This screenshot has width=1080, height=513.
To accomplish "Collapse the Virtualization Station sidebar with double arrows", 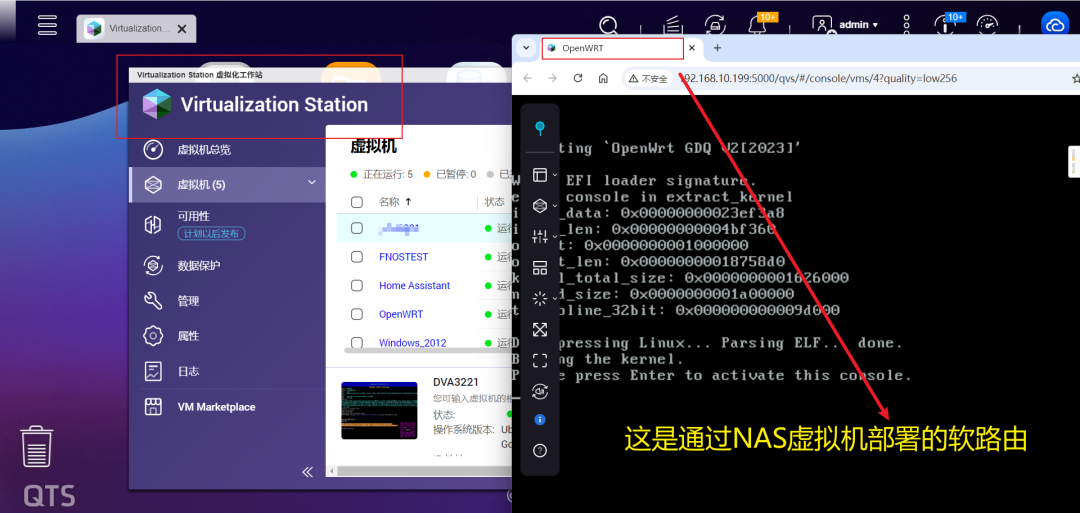I will click(x=307, y=472).
